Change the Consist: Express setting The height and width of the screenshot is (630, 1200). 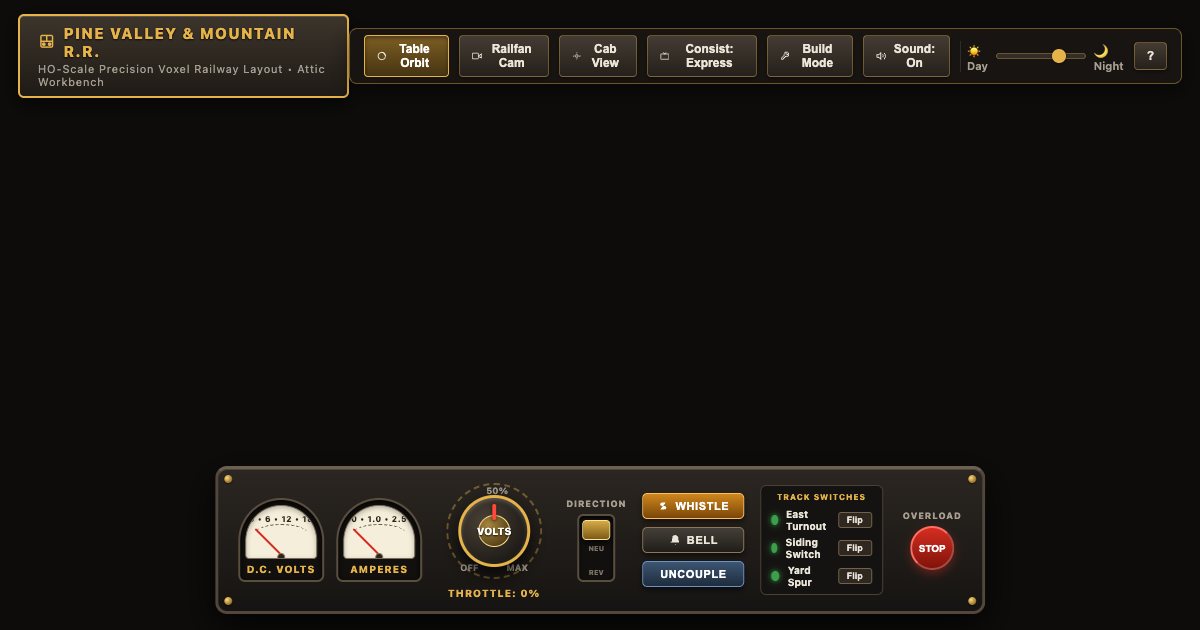coord(702,56)
